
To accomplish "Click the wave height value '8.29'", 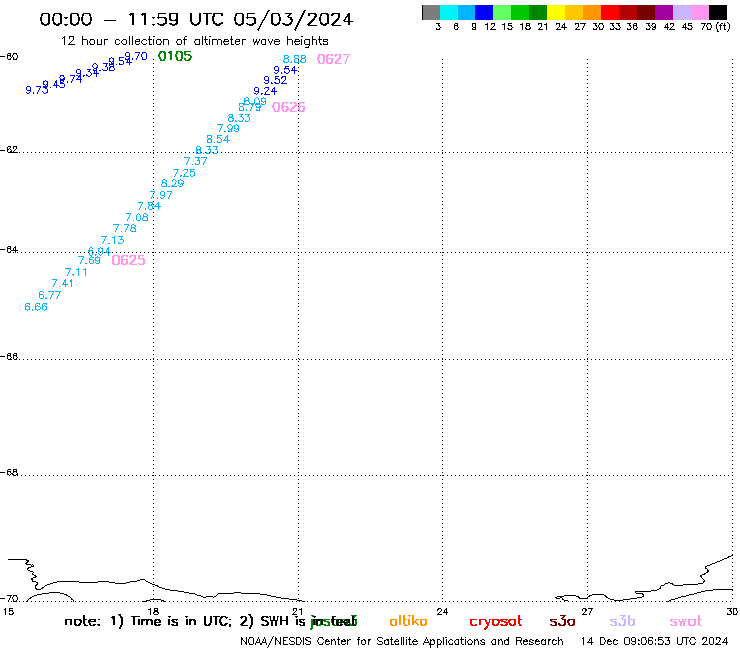I will point(172,184).
